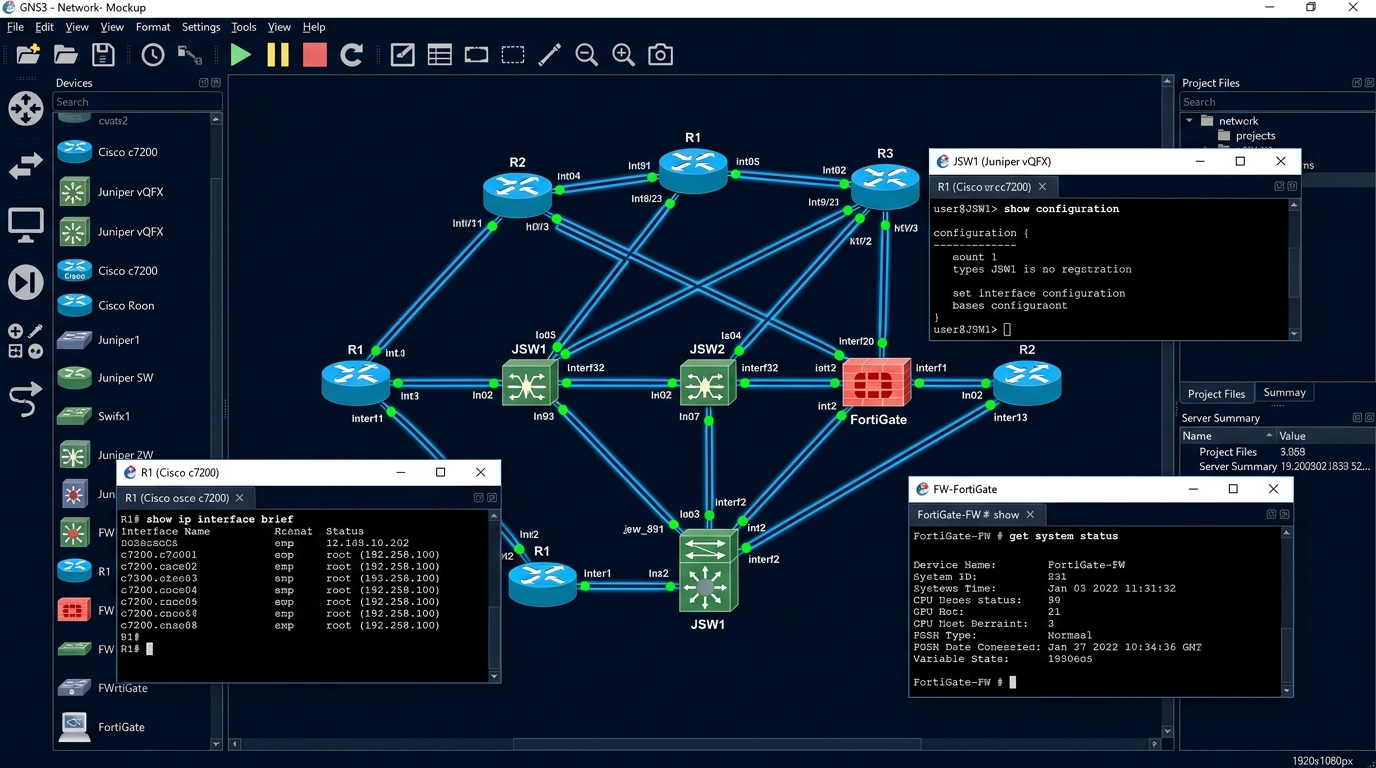Viewport: 1376px width, 768px height.
Task: Open the File menu
Action: point(15,27)
